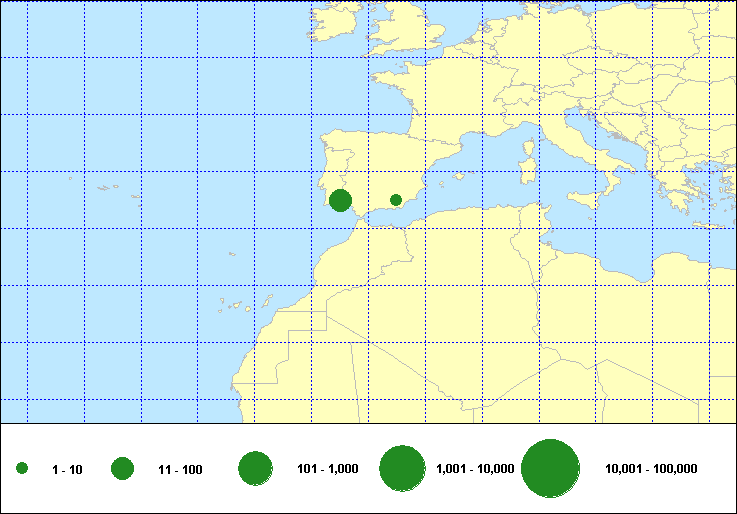Screen dimensions: 737x514
Task: Click the "1 - 10" legend label
Action: click(x=67, y=470)
